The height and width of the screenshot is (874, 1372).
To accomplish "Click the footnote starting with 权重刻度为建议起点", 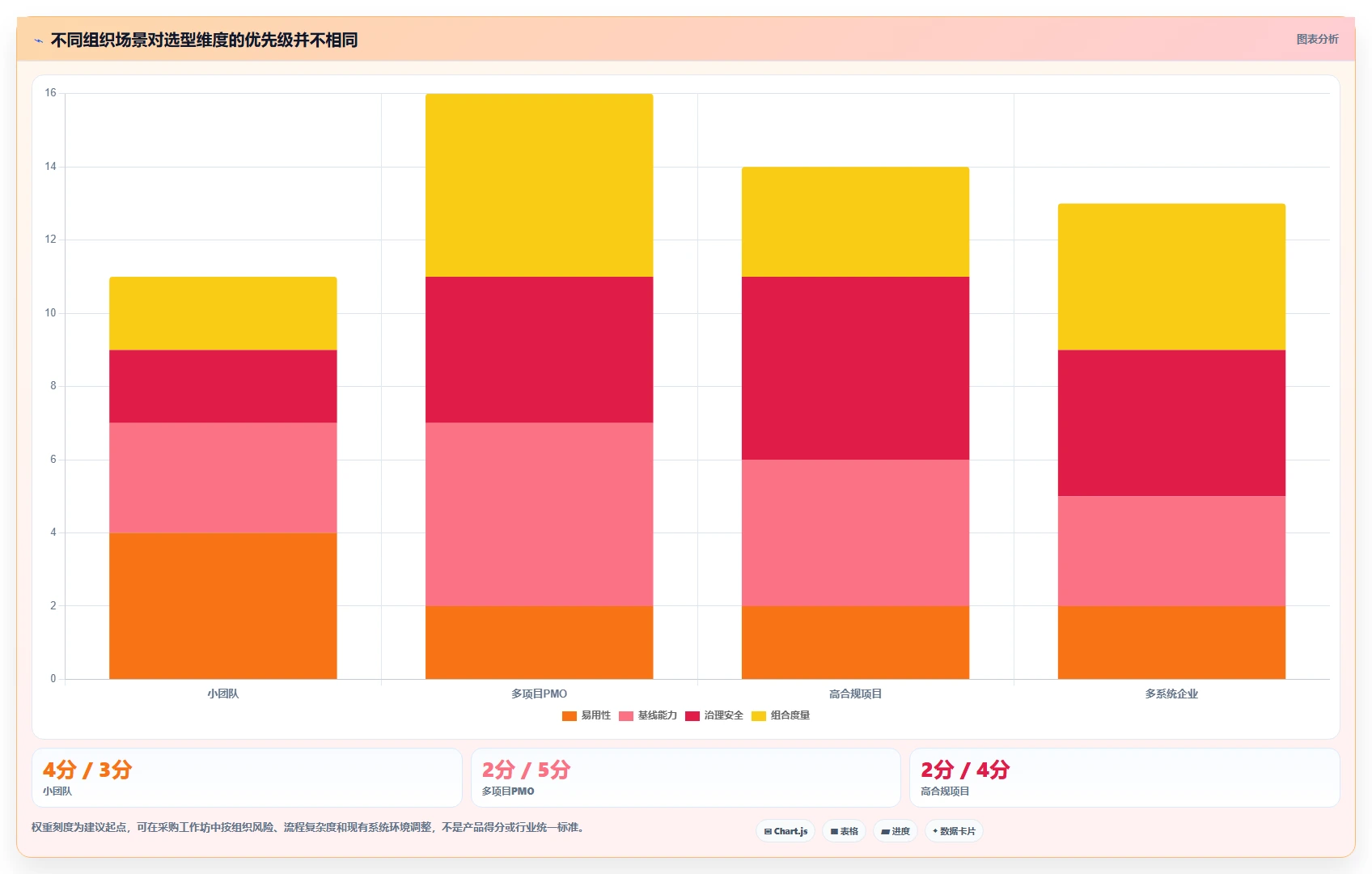I will click(x=307, y=827).
